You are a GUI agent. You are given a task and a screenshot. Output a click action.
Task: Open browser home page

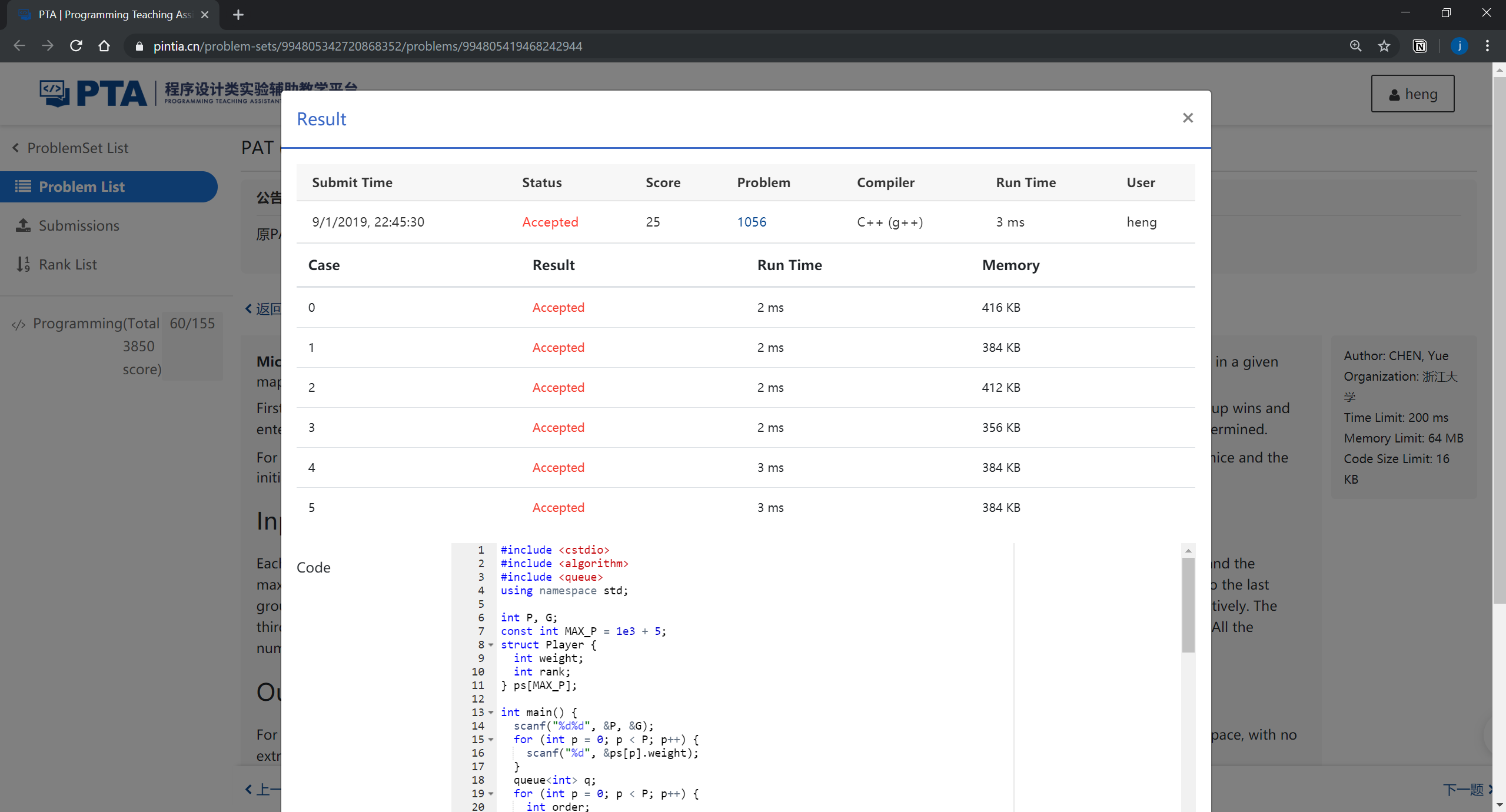(x=104, y=46)
